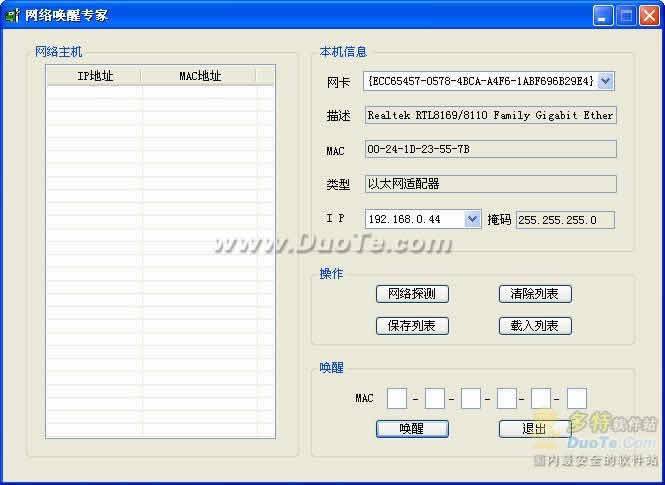Image resolution: width=665 pixels, height=485 pixels.
Task: Click the 保存列表 button
Action: point(412,326)
